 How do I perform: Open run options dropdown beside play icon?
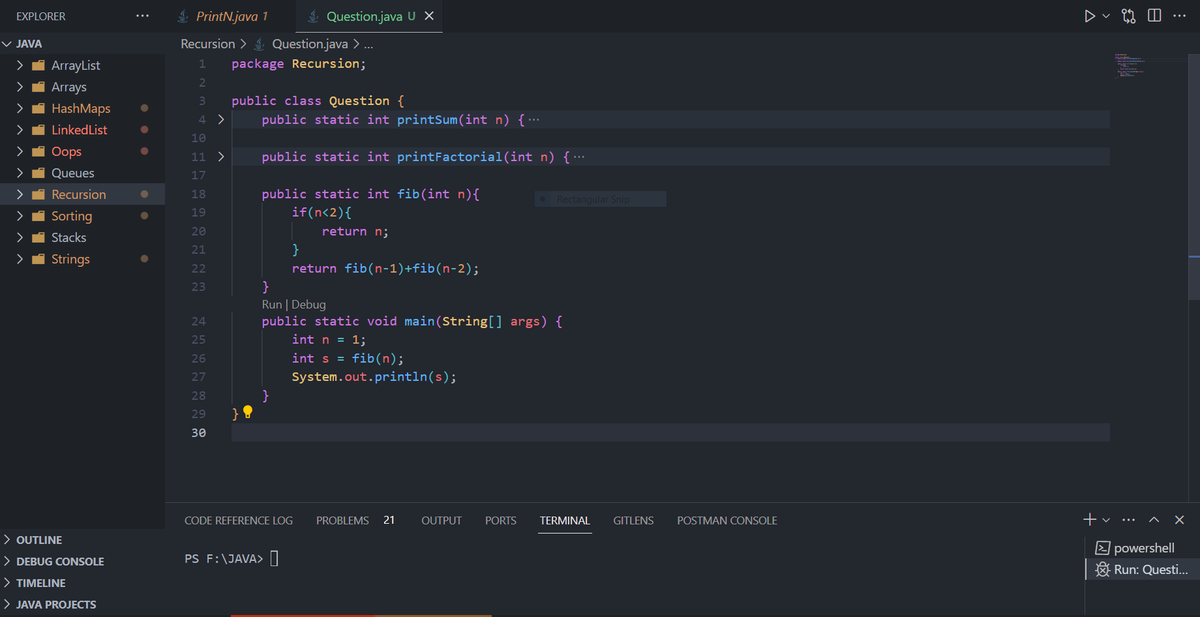(x=1107, y=16)
